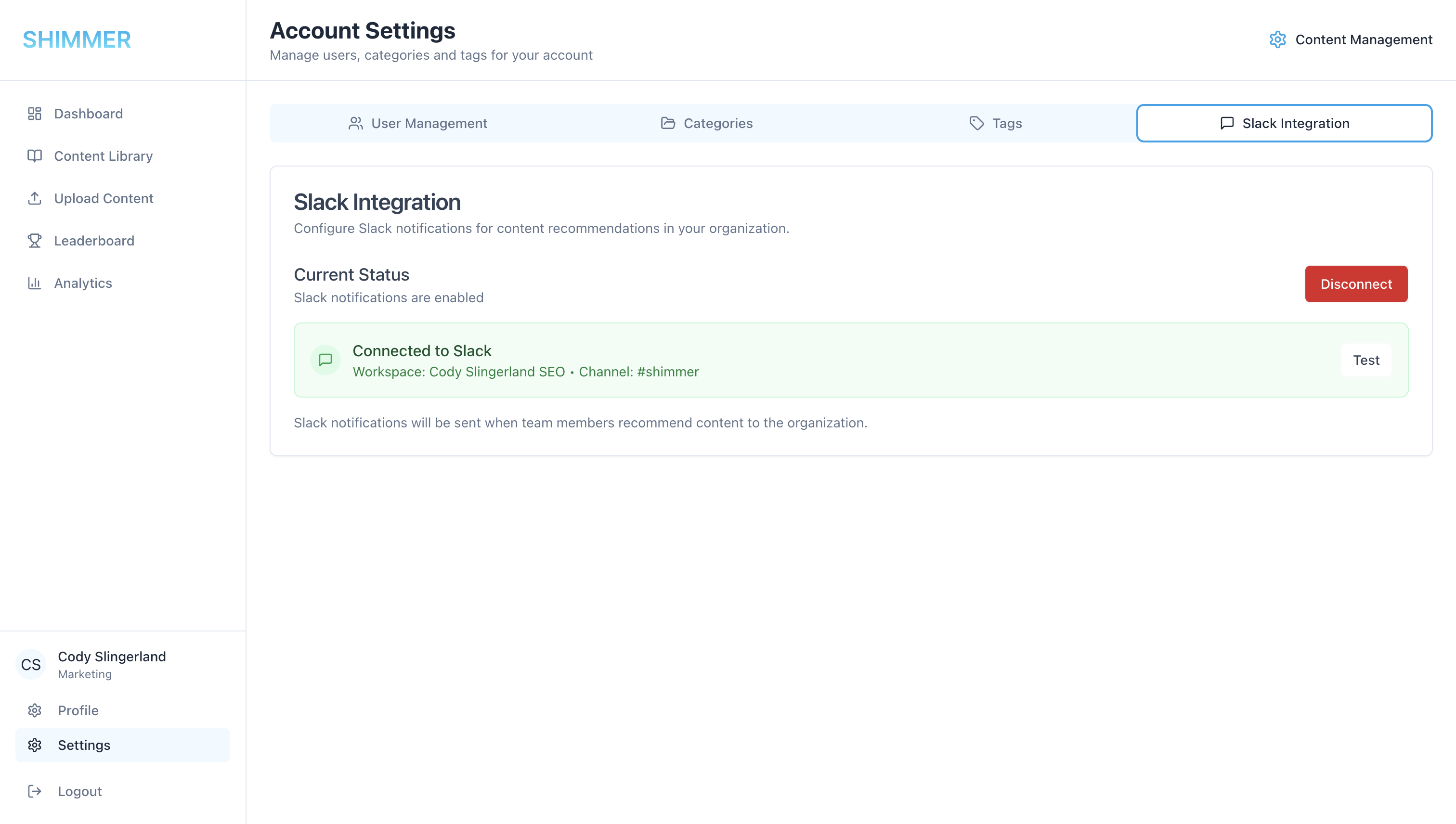The height and width of the screenshot is (824, 1456).
Task: Send a Test Slack notification
Action: coord(1366,360)
